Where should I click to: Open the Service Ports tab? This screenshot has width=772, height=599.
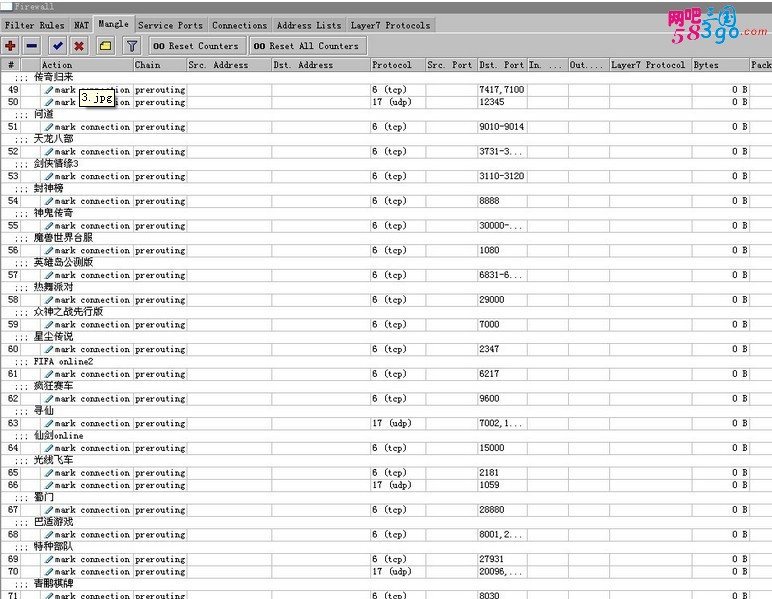pyautogui.click(x=170, y=25)
